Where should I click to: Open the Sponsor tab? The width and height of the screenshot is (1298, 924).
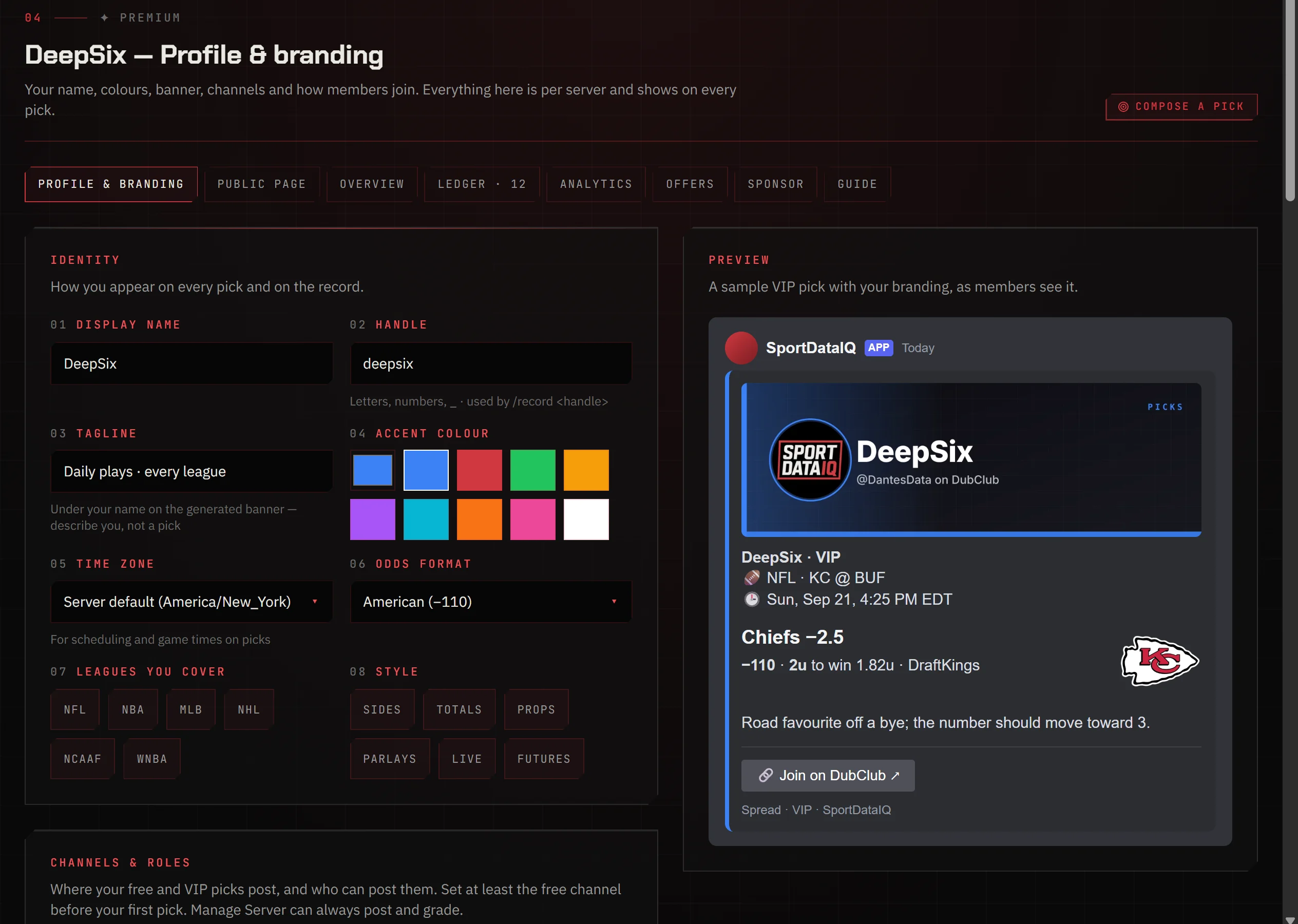[776, 184]
